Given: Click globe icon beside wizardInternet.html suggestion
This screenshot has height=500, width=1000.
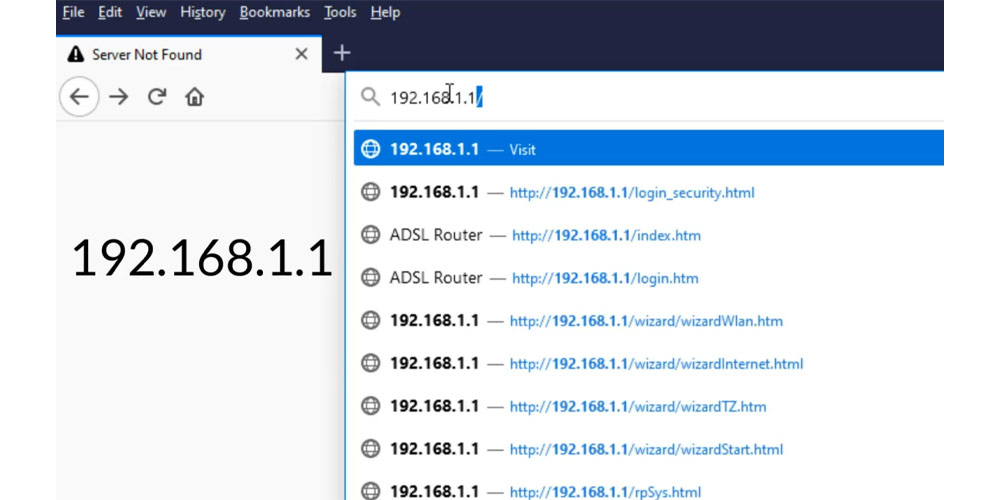Looking at the screenshot, I should 371,364.
